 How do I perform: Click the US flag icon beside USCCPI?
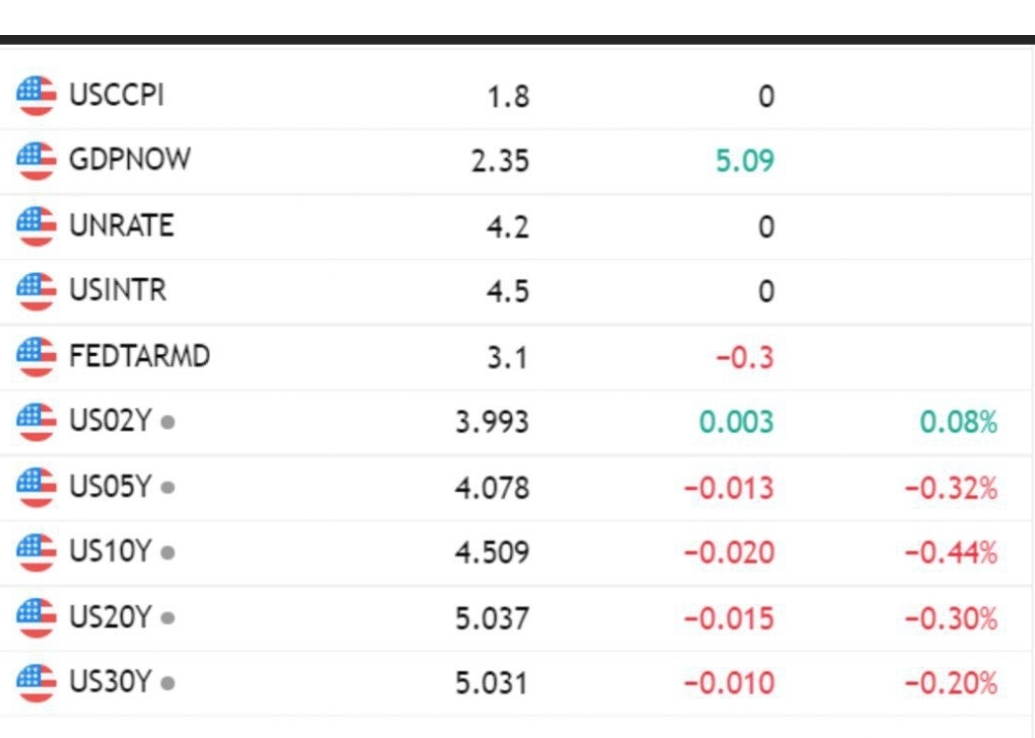(x=36, y=96)
